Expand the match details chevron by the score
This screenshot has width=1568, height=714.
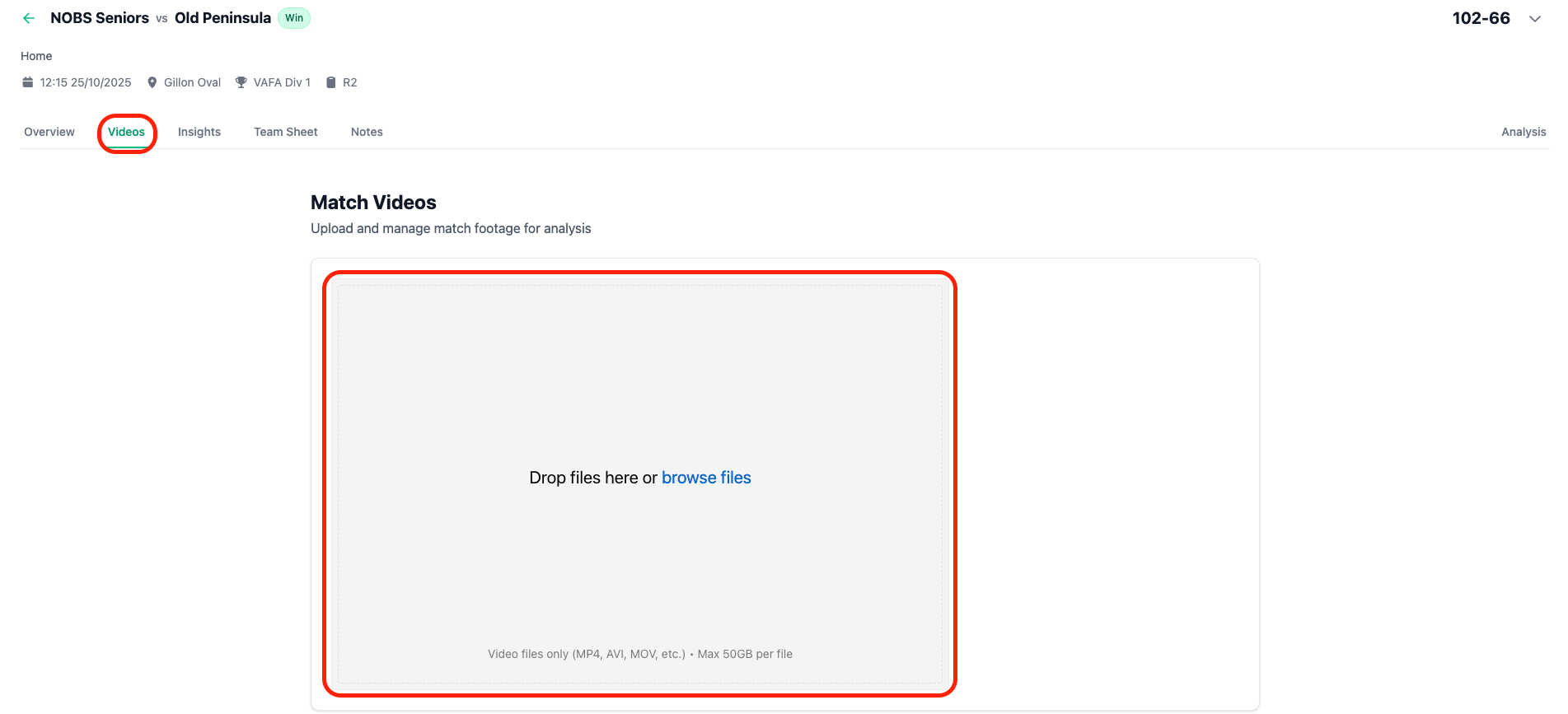coord(1534,19)
